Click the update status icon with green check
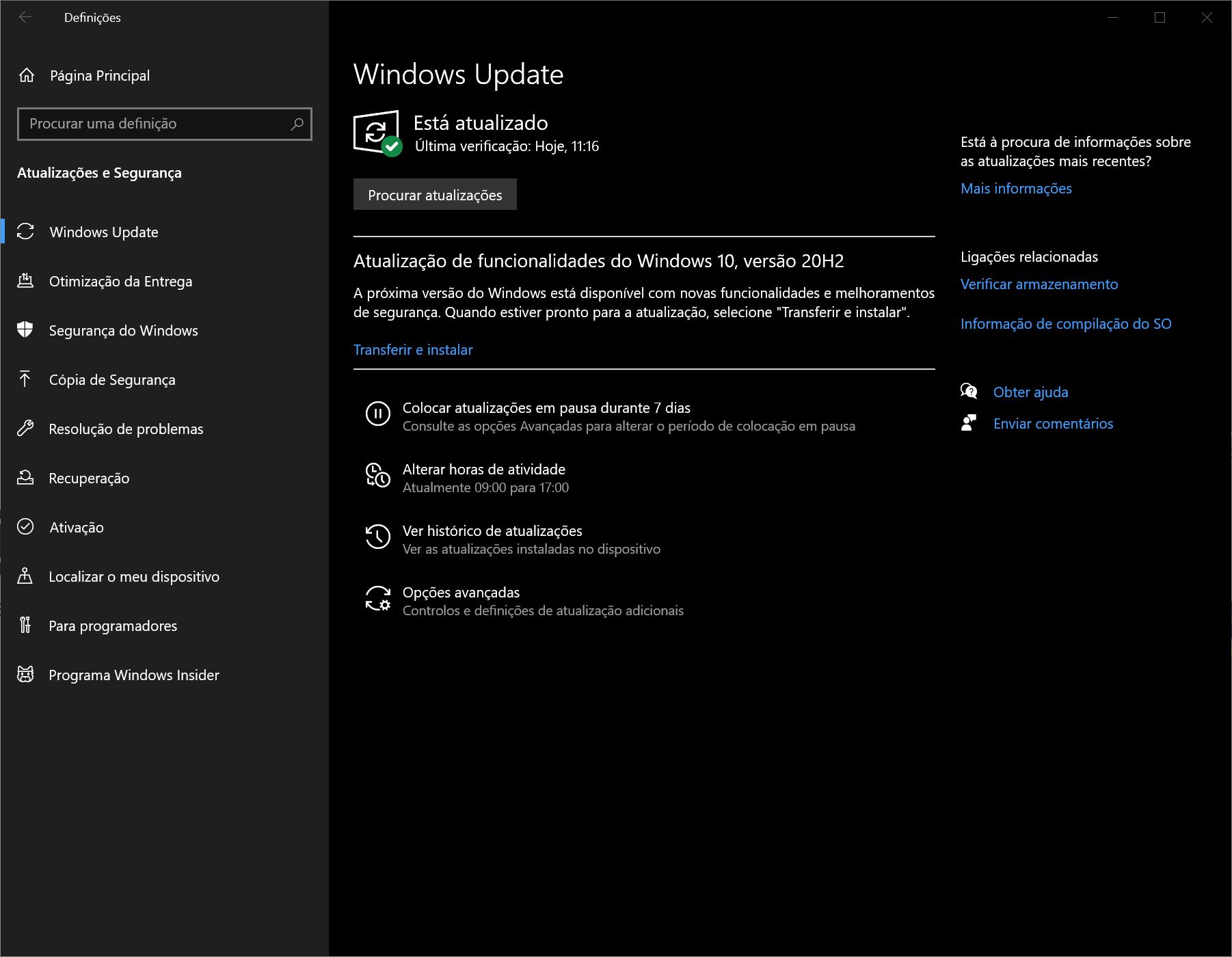 (x=377, y=133)
